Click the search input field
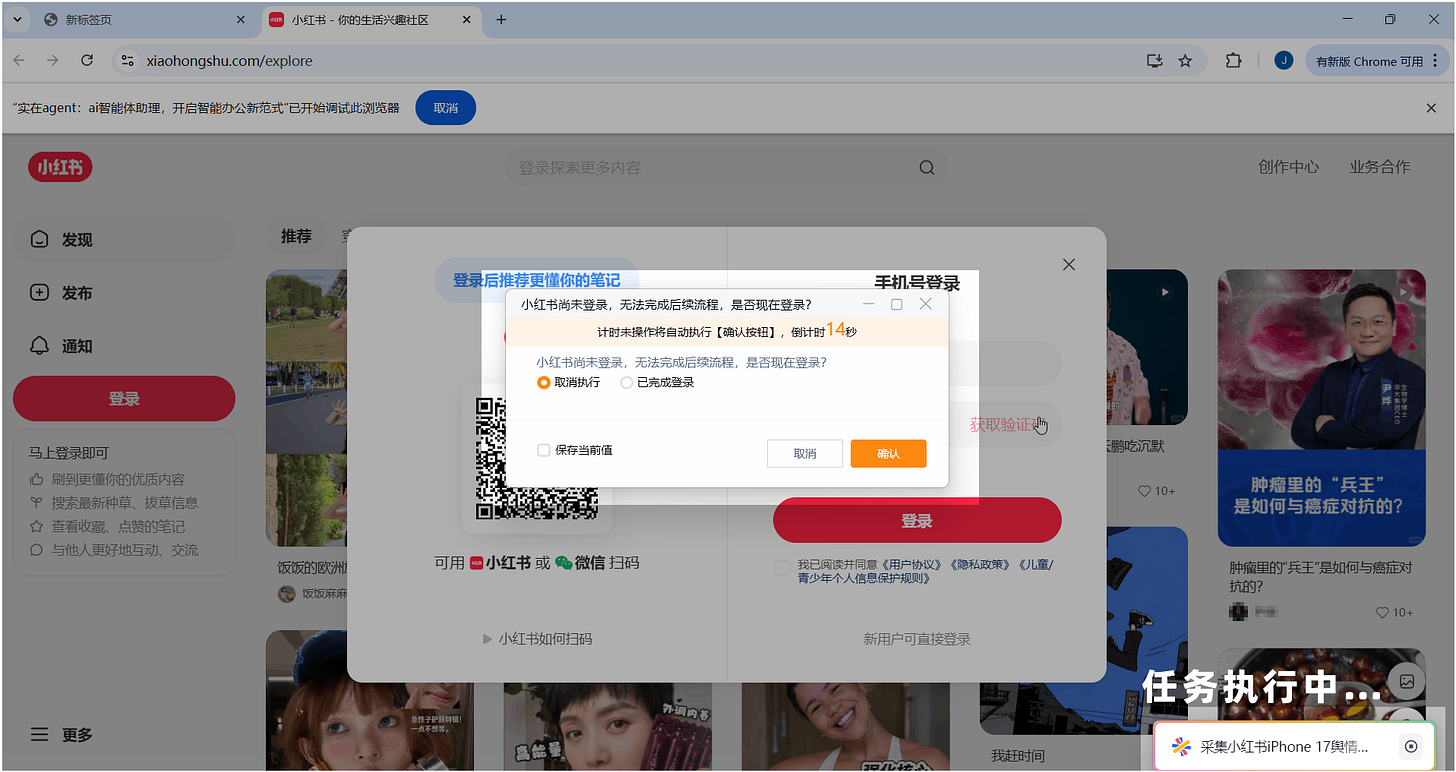 710,168
